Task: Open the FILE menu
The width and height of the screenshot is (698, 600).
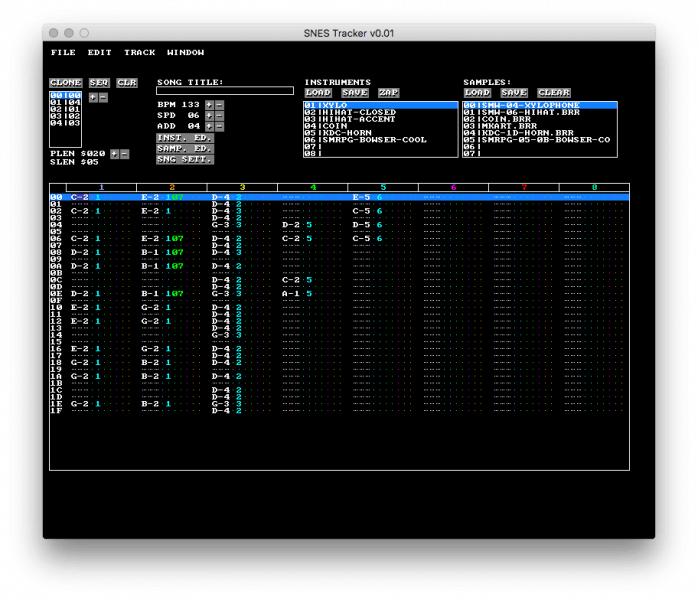Action: click(63, 53)
